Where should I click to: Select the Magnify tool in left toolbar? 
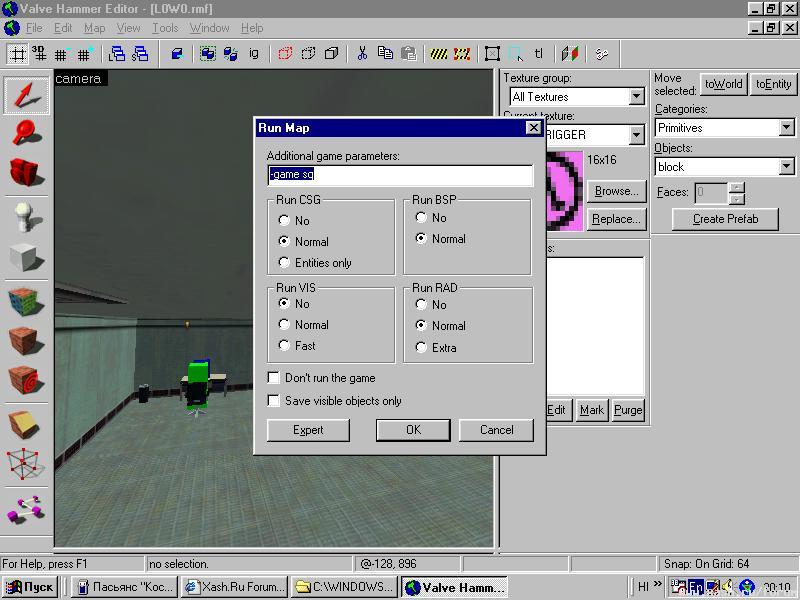[x=27, y=133]
